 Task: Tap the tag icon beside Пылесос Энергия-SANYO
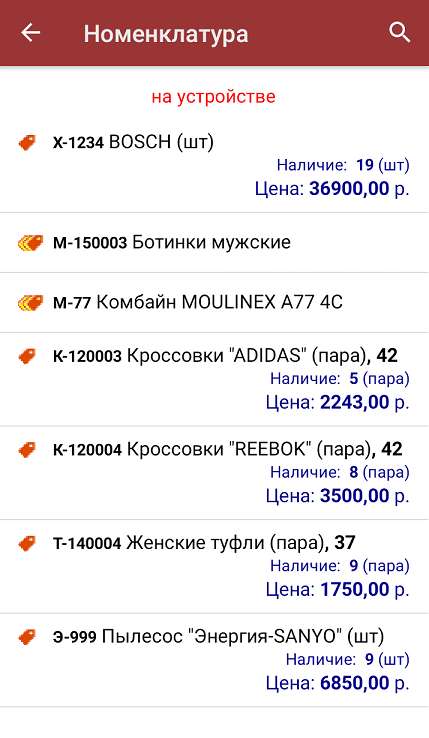27,637
